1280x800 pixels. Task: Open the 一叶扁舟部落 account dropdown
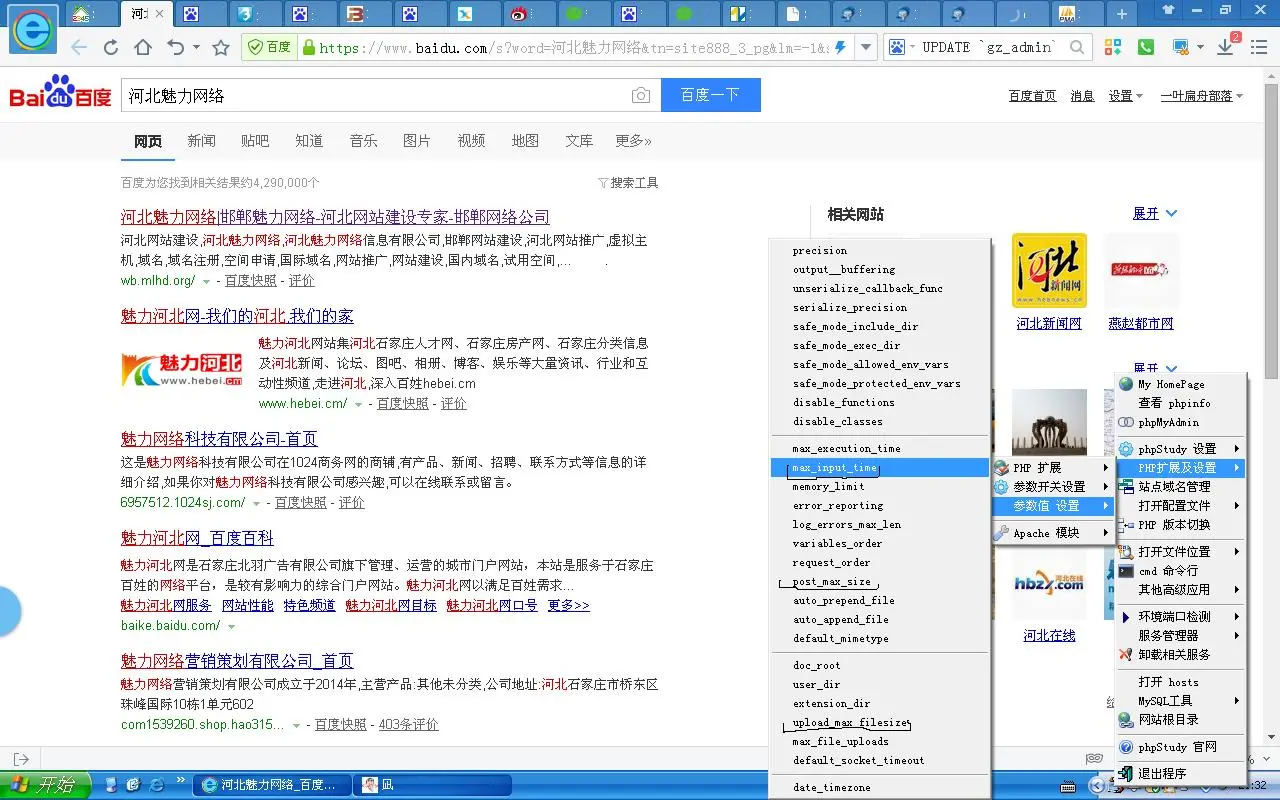[x=1202, y=96]
